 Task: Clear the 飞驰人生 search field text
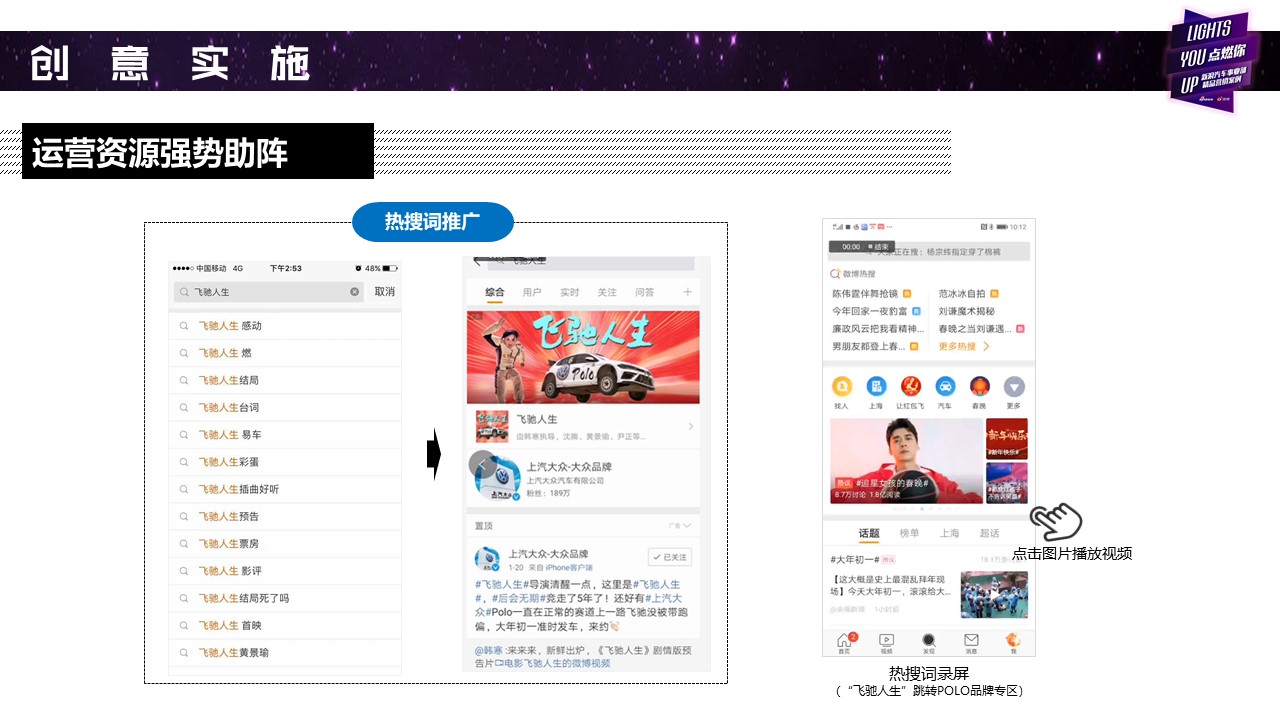(x=354, y=292)
